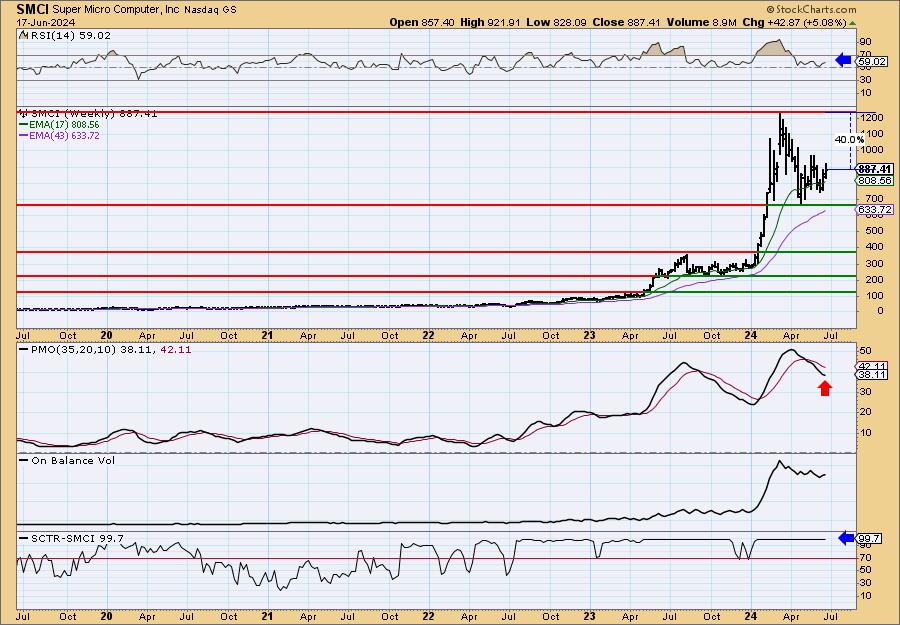This screenshot has width=900, height=625.
Task: Click the boxed 808.56 EMA tag on axis
Action: [x=875, y=180]
